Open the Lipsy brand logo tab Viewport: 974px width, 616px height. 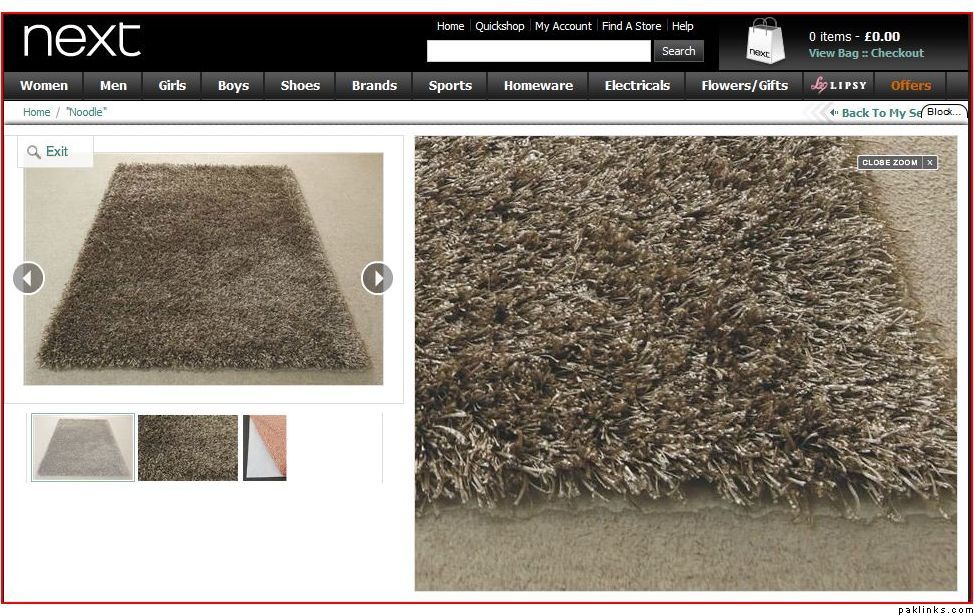click(839, 86)
